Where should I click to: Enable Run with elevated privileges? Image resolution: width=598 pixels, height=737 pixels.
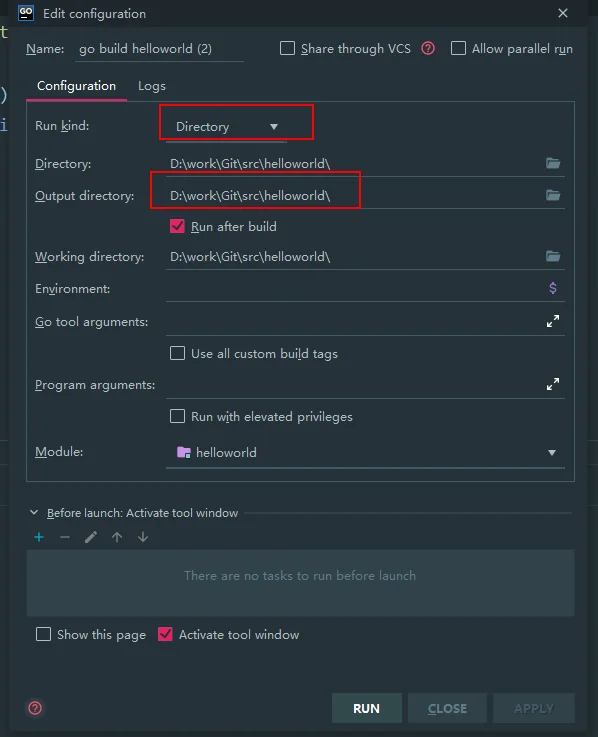click(x=177, y=416)
